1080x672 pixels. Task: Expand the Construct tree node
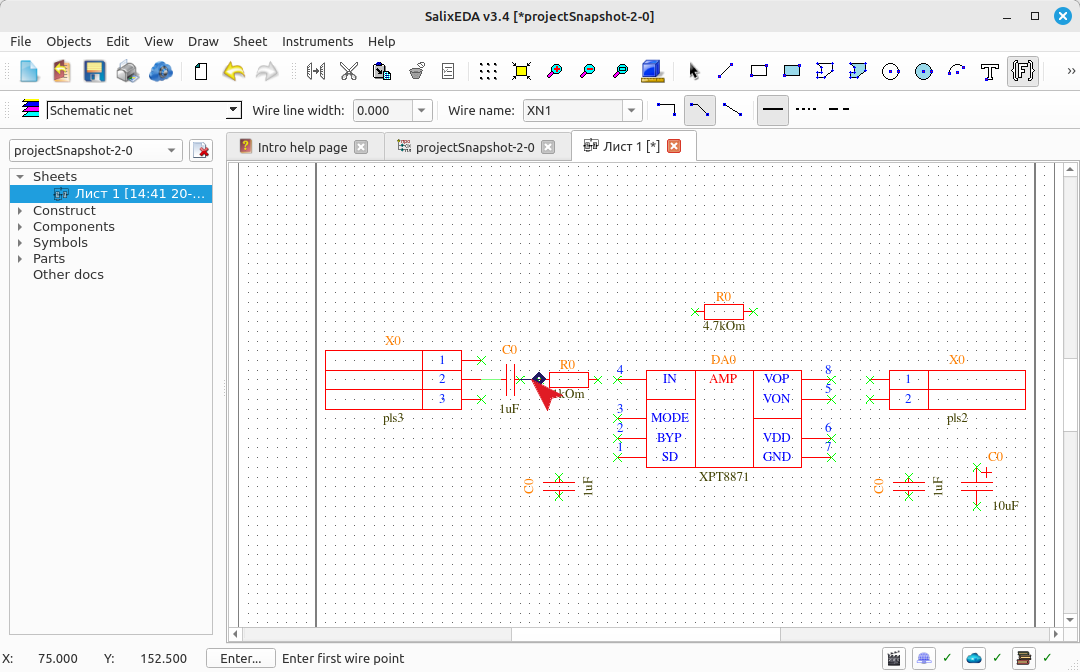coord(20,211)
